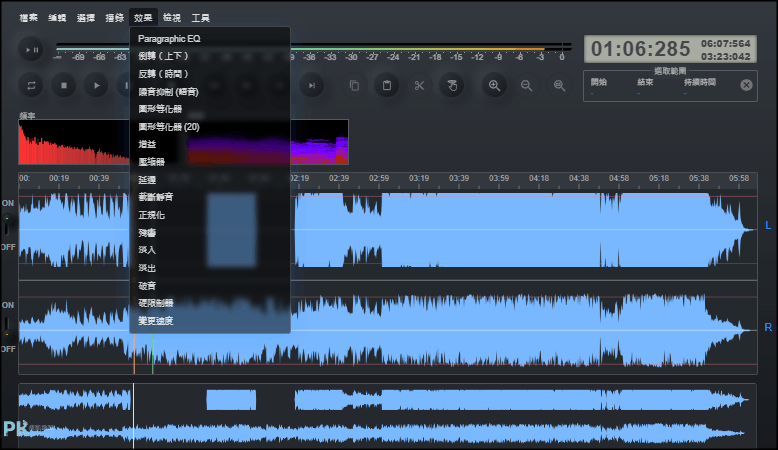Image resolution: width=778 pixels, height=450 pixels.
Task: Choose 增益 effect
Action: click(x=210, y=144)
